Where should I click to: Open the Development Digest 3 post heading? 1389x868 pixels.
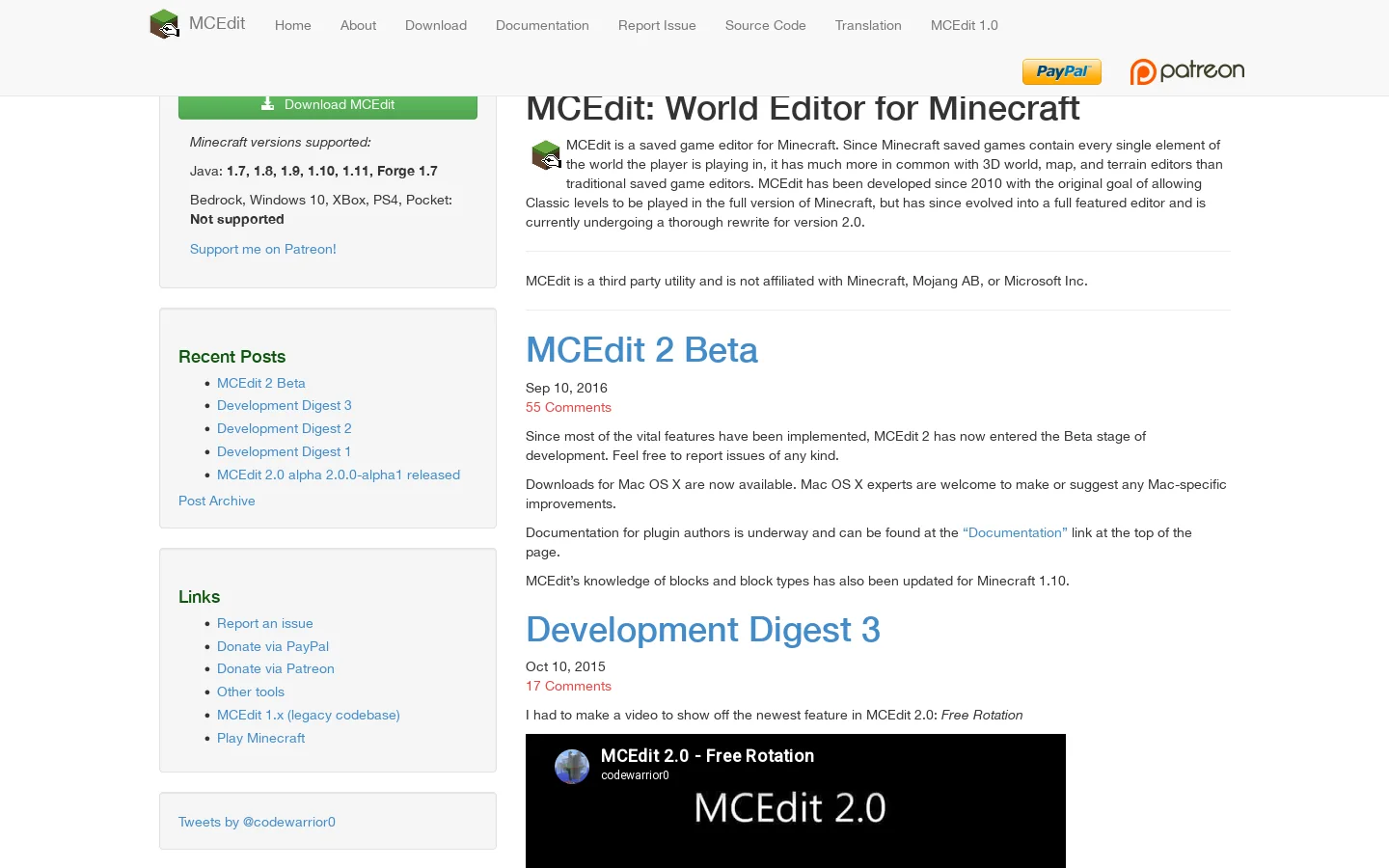click(703, 630)
